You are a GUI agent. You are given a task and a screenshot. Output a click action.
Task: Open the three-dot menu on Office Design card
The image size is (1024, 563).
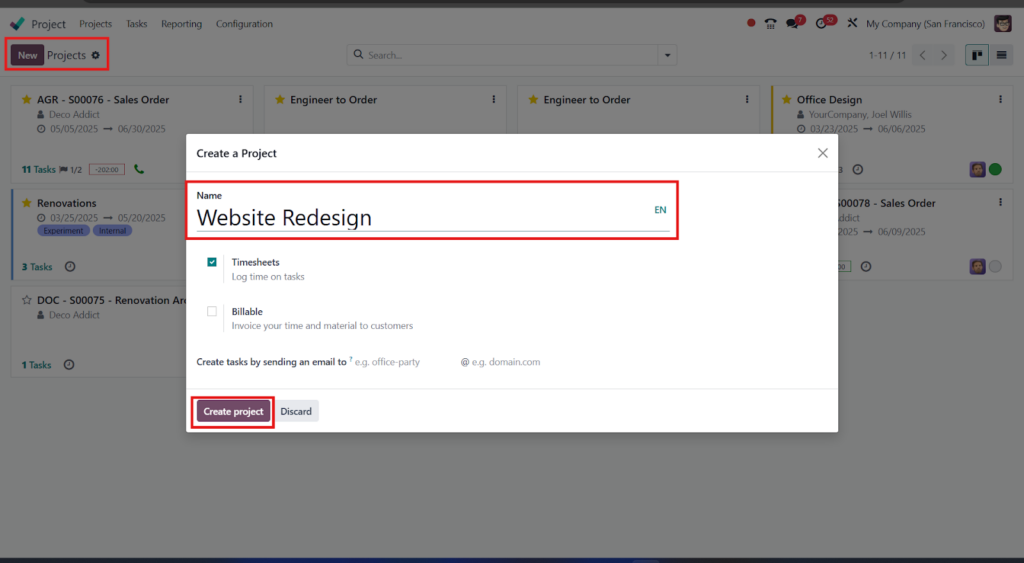1000,100
